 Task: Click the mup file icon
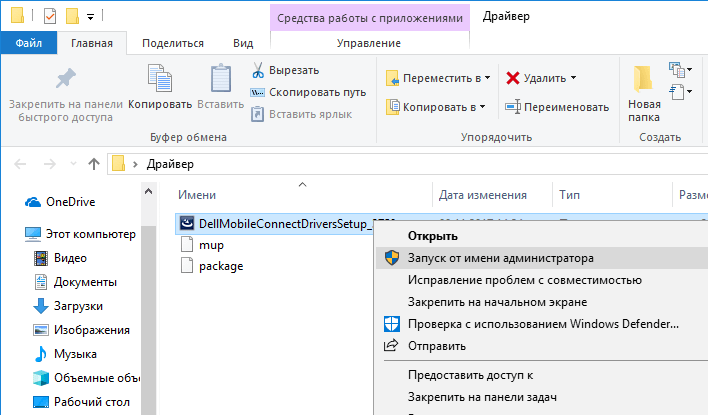(x=187, y=245)
